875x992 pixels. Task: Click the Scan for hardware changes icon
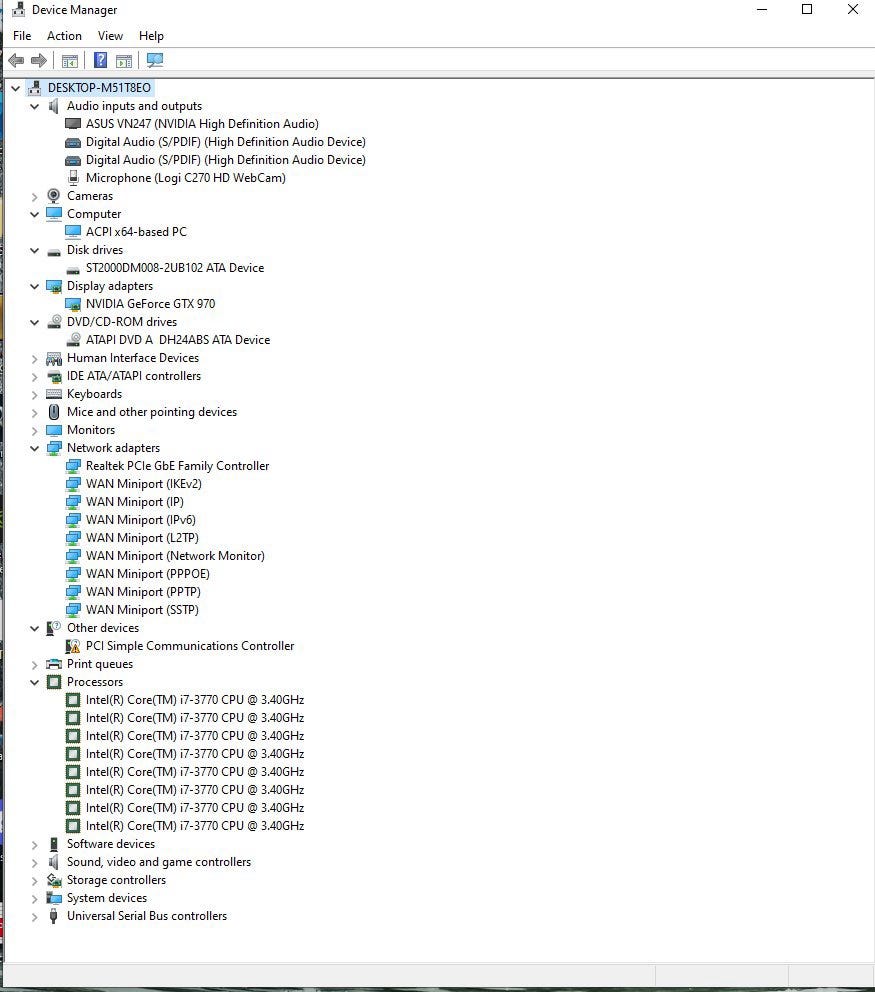pos(155,60)
